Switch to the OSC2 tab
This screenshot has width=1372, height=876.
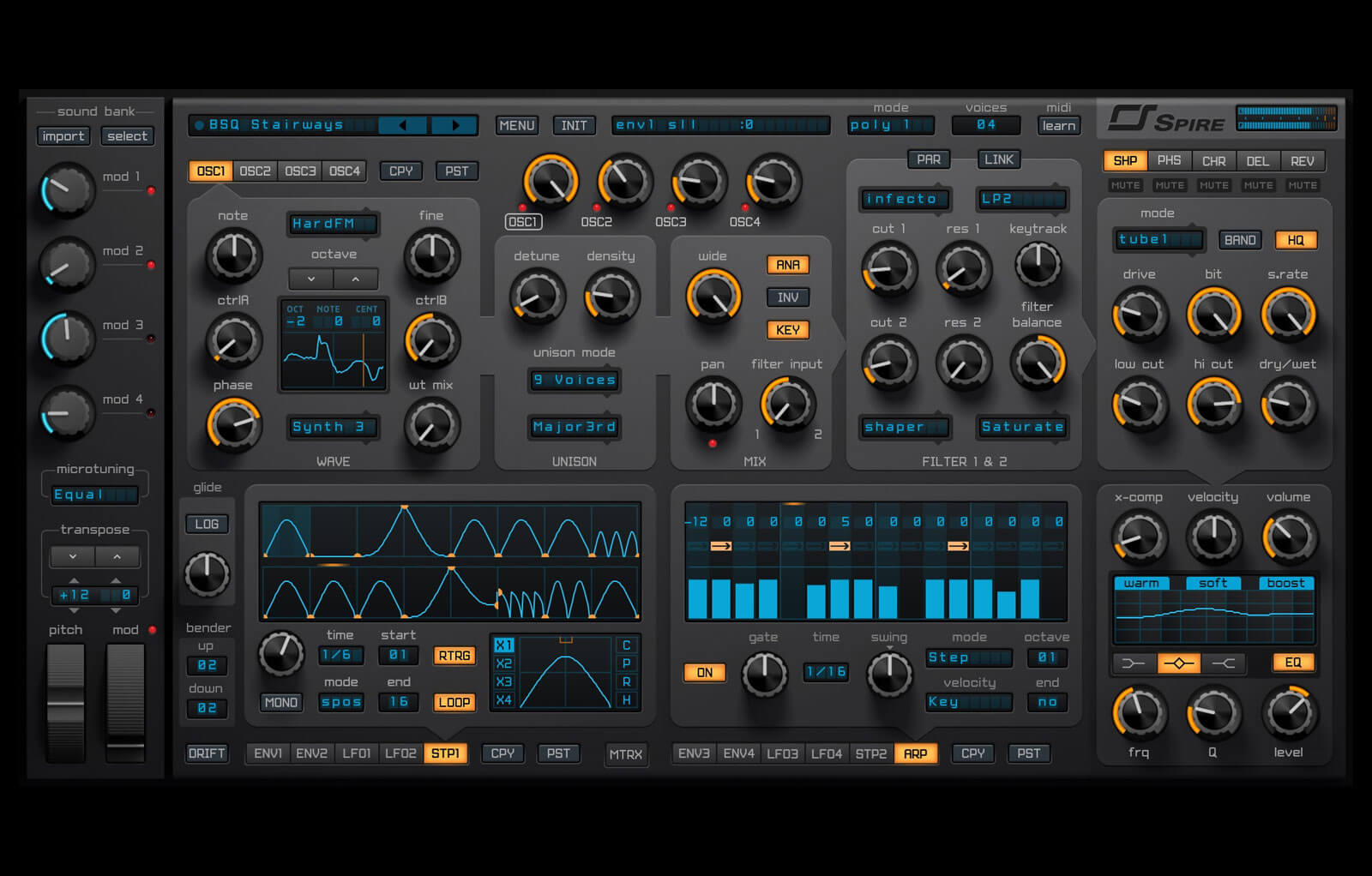point(255,171)
